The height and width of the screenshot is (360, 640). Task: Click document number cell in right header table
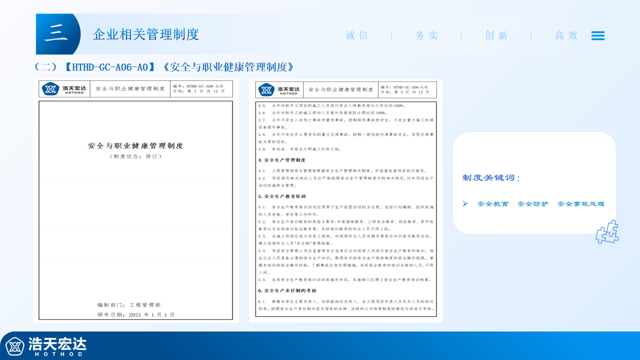407,90
